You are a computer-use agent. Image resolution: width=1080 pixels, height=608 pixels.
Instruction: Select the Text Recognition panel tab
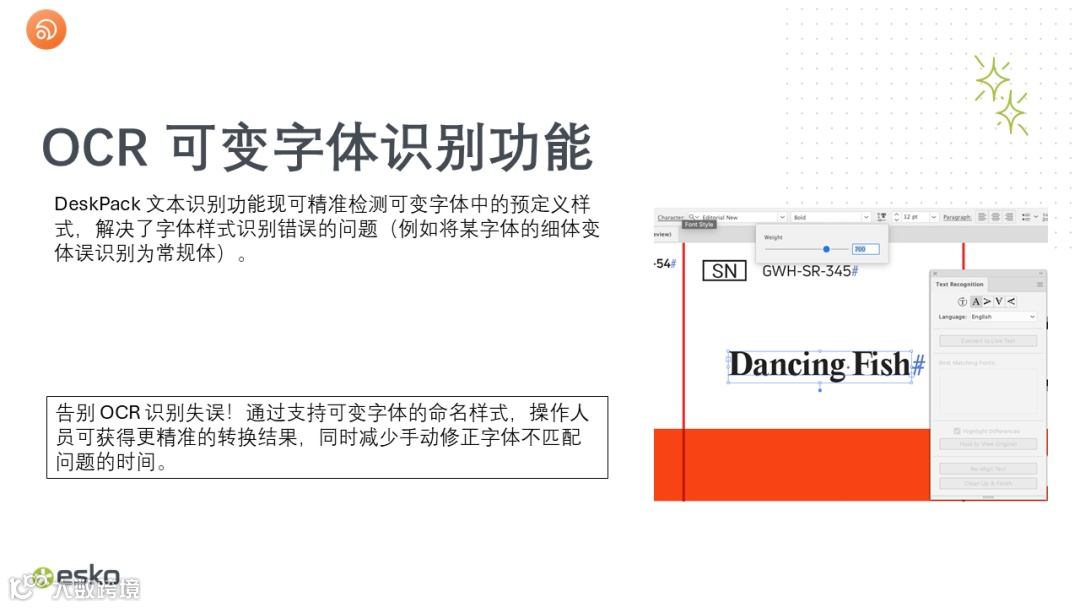pyautogui.click(x=959, y=284)
